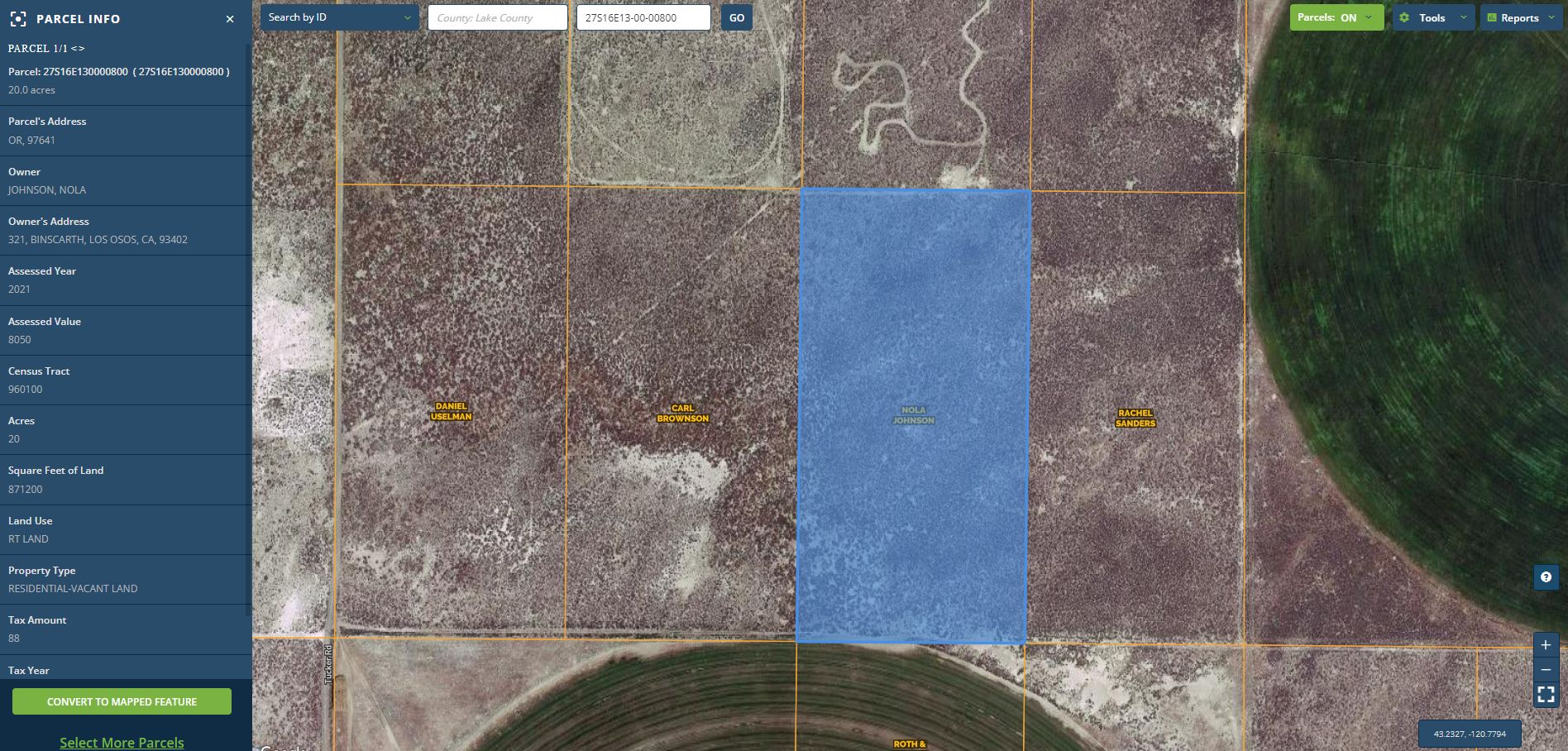Expand the Reports dropdown chevron
The width and height of the screenshot is (1568, 751).
[x=1554, y=17]
